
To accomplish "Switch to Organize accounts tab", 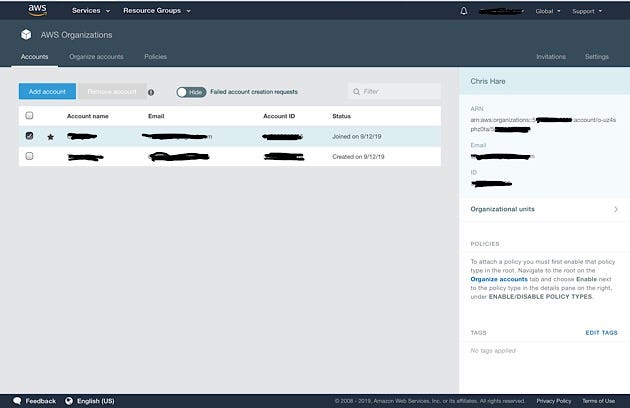I will point(96,57).
